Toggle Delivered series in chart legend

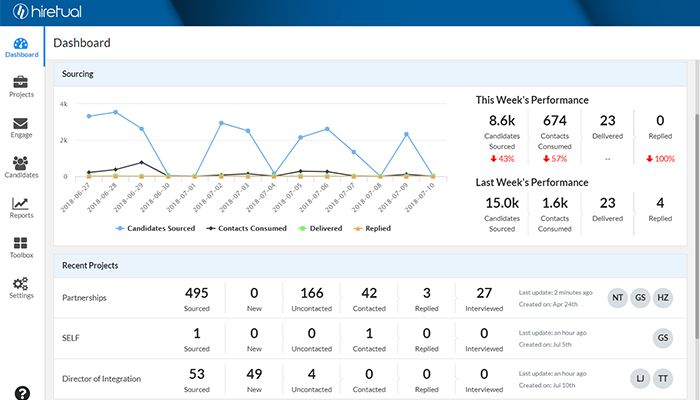pyautogui.click(x=320, y=228)
